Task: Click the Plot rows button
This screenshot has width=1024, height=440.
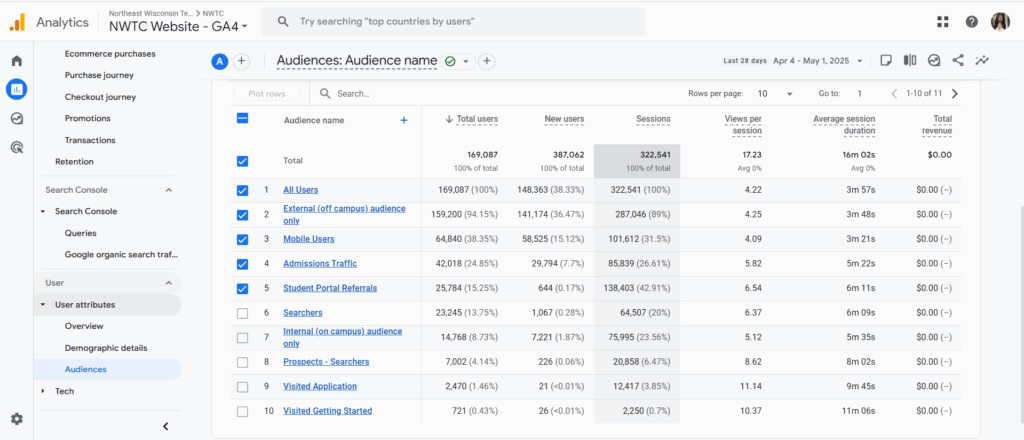Action: 266,93
